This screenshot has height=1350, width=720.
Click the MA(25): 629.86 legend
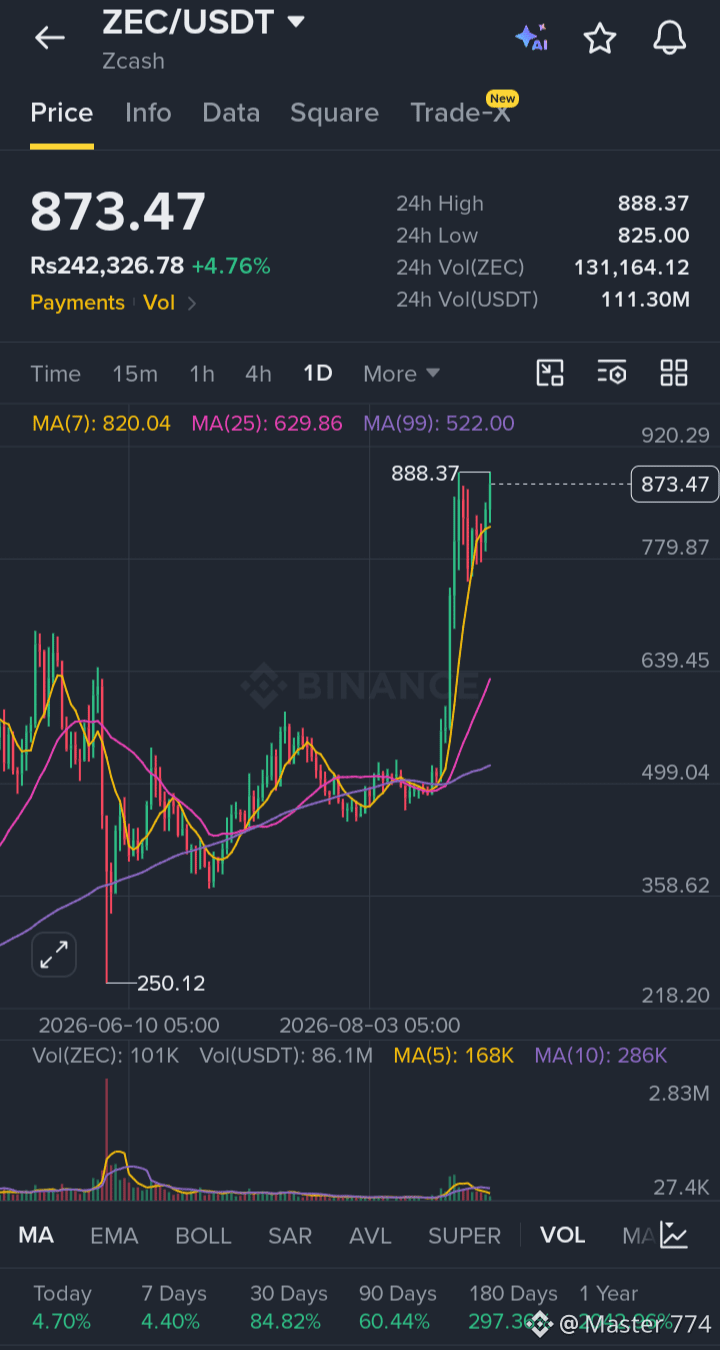(x=267, y=423)
